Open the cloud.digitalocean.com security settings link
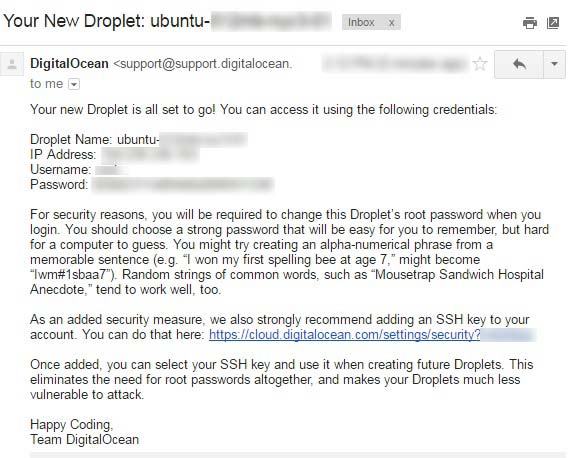Screen dimensions: 576x458 point(345,335)
